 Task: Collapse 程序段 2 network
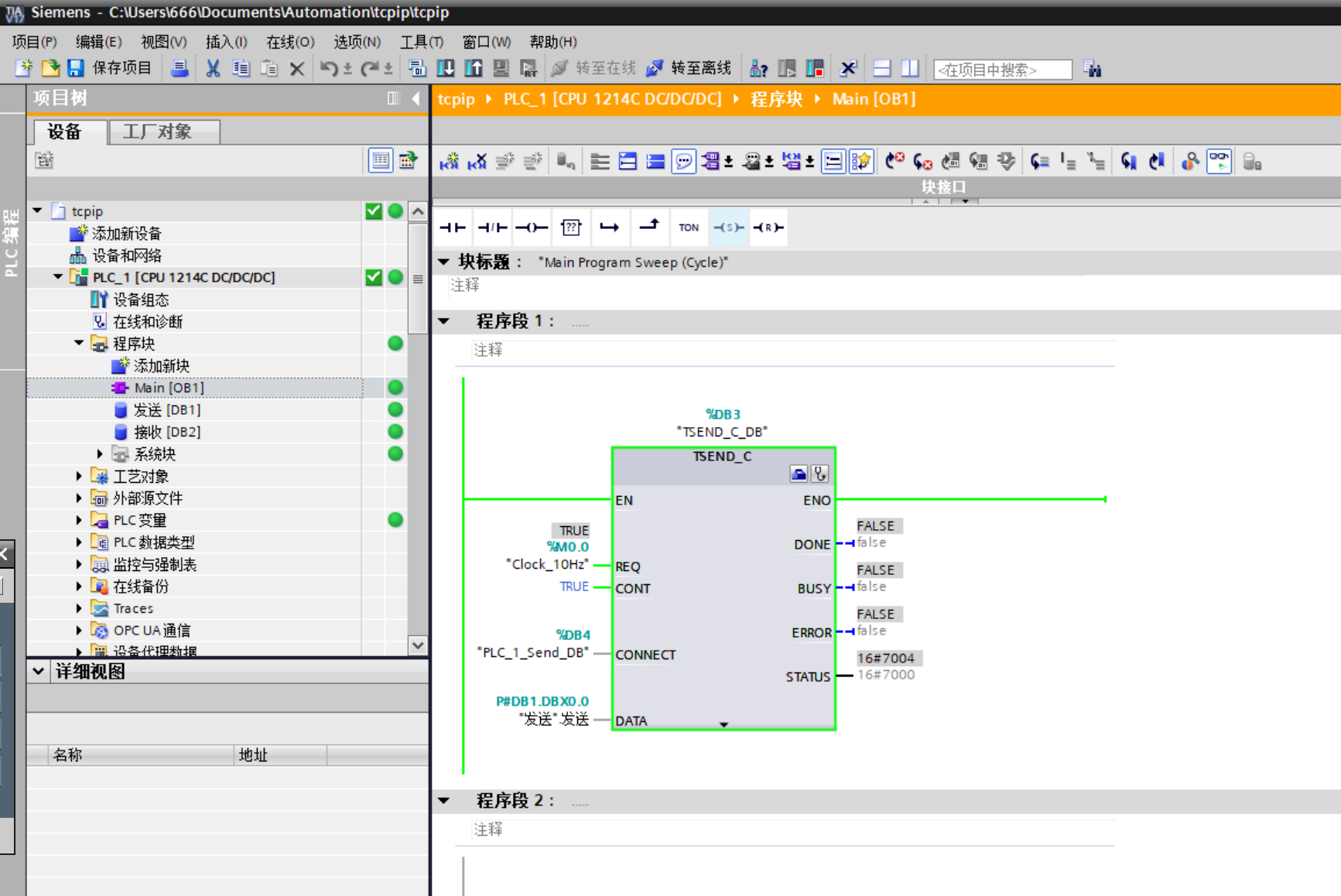click(444, 800)
